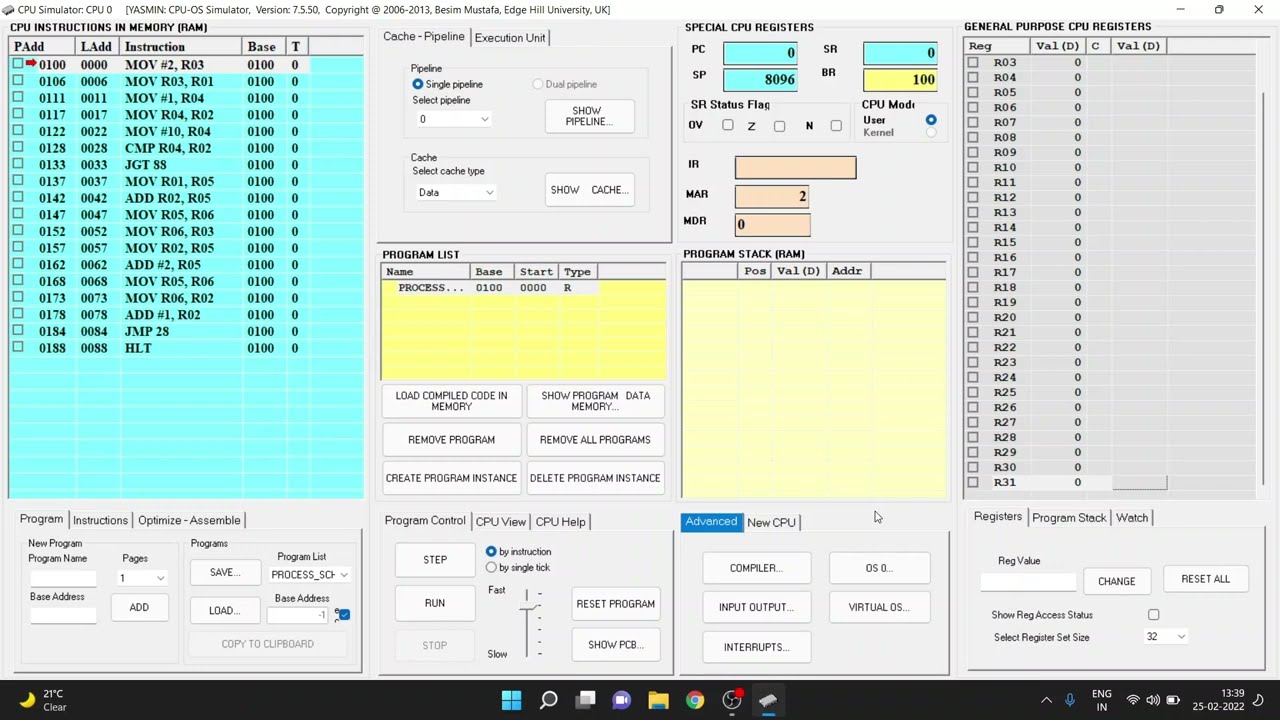The height and width of the screenshot is (720, 1280).
Task: Switch to the Execution Unit tab
Action: [x=510, y=38]
